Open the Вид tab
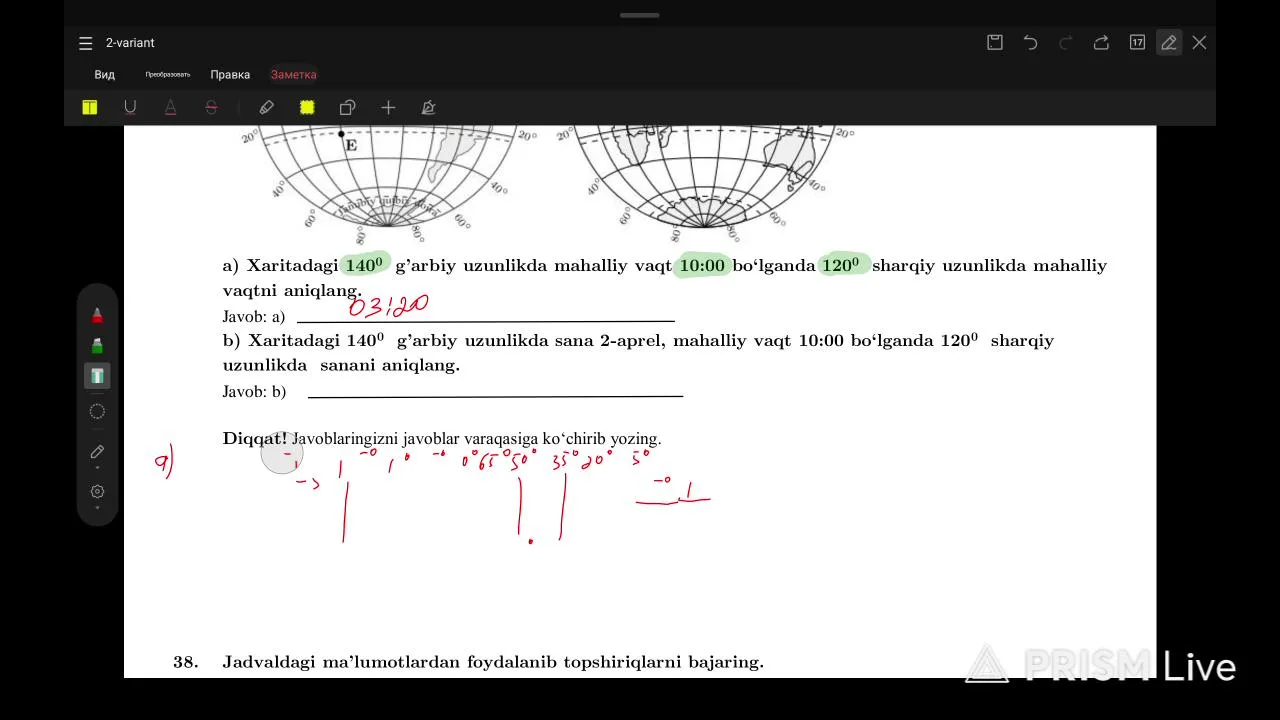The height and width of the screenshot is (720, 1280). coord(105,75)
